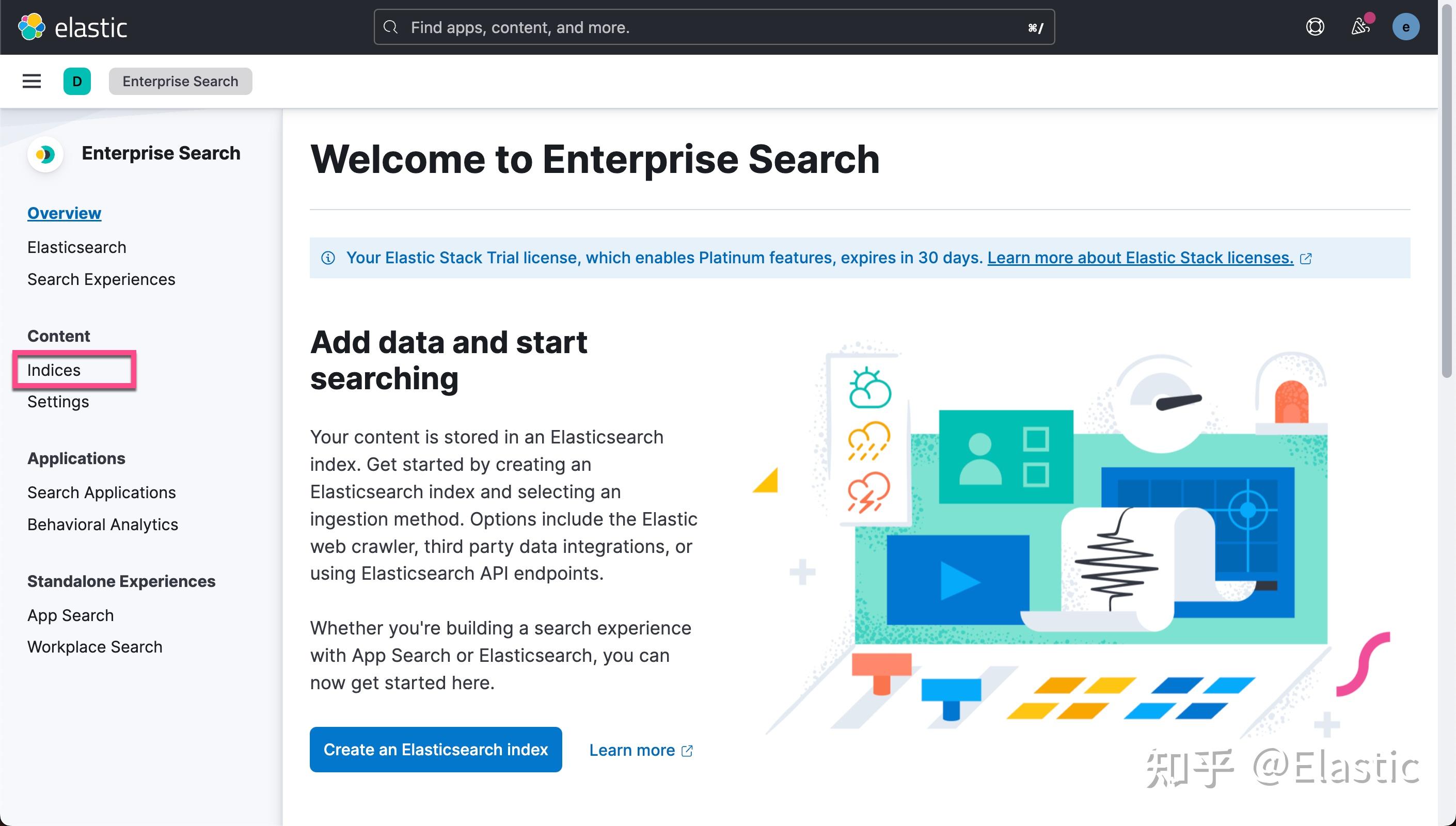This screenshot has height=826, width=1456.
Task: Expand the hamburger navigation menu
Action: (x=31, y=81)
